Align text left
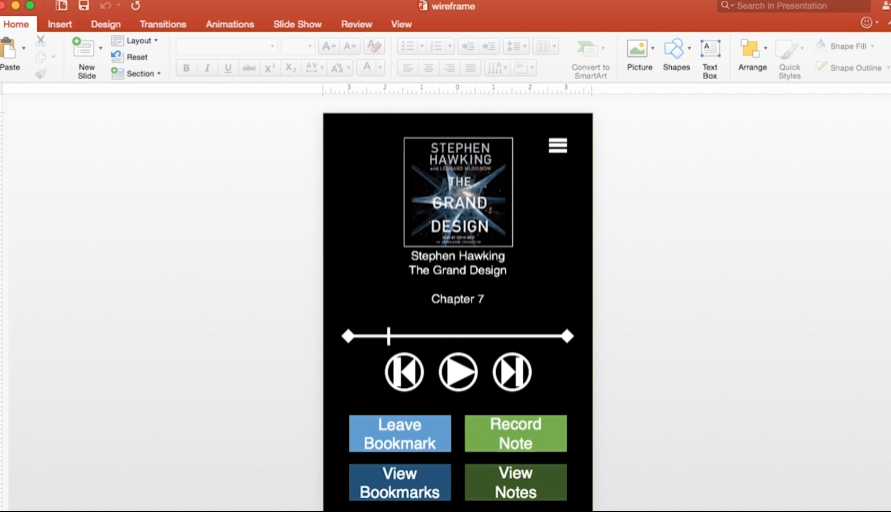The image size is (891, 512). tap(407, 68)
